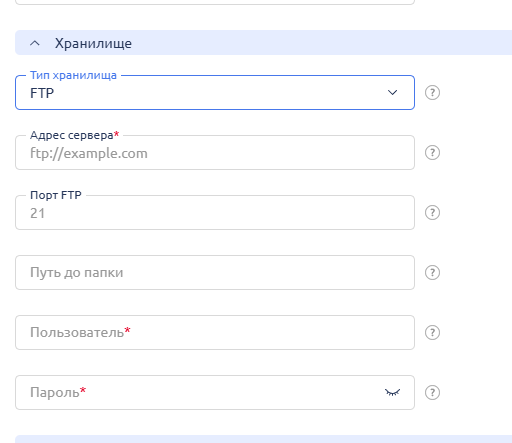Collapse the Хранилище section chevron
Viewport: 512px width, 443px height.
[x=35, y=43]
